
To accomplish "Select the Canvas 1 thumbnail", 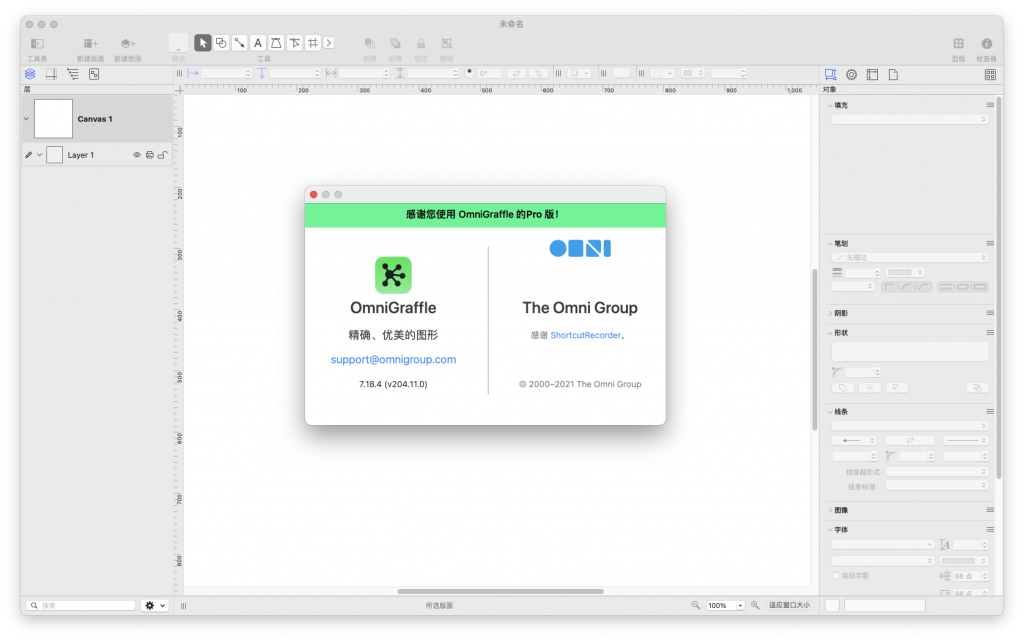I will pyautogui.click(x=54, y=119).
